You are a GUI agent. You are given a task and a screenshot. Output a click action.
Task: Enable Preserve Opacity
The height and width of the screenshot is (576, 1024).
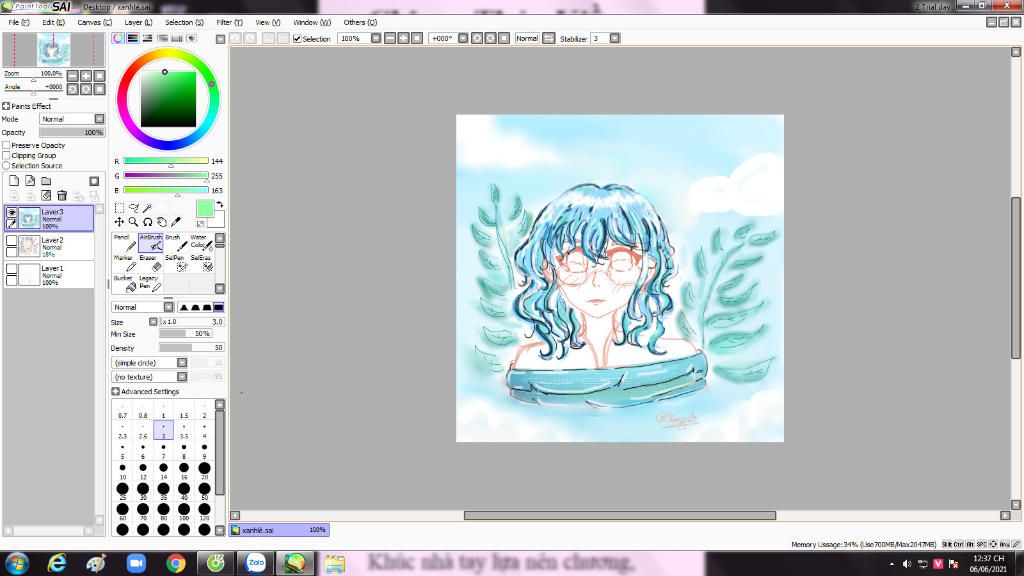click(7, 145)
